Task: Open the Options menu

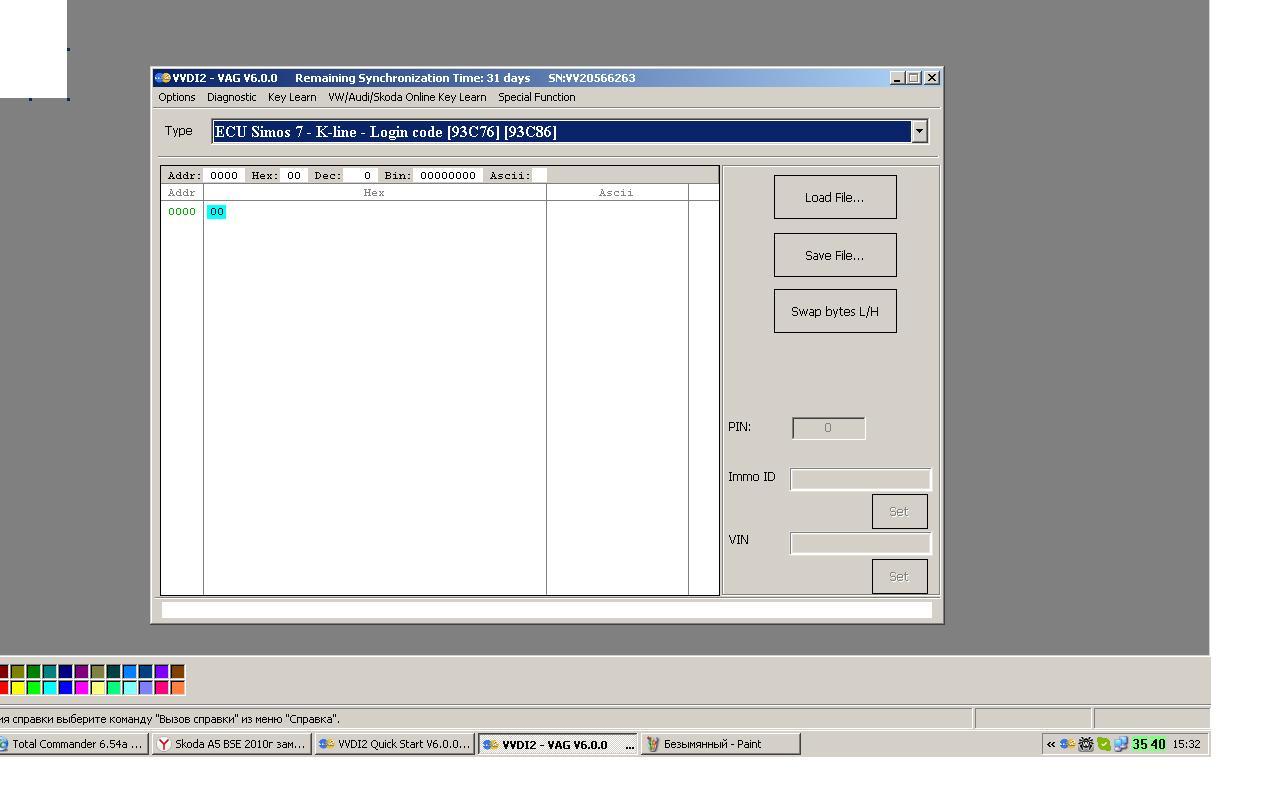Action: pos(177,97)
